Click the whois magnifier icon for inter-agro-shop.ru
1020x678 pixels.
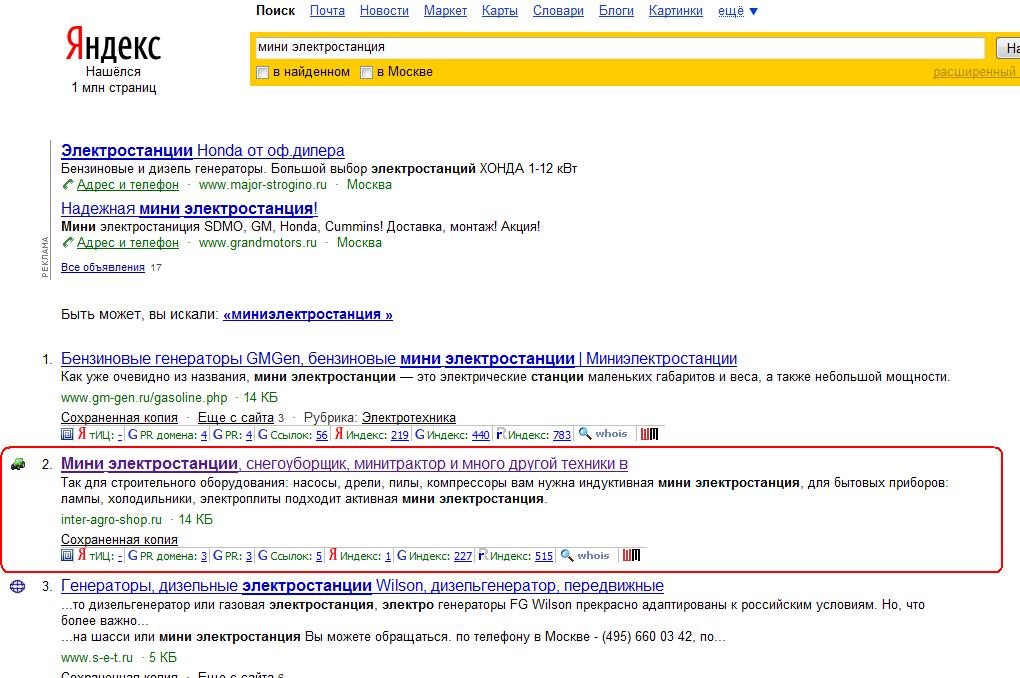tap(567, 555)
